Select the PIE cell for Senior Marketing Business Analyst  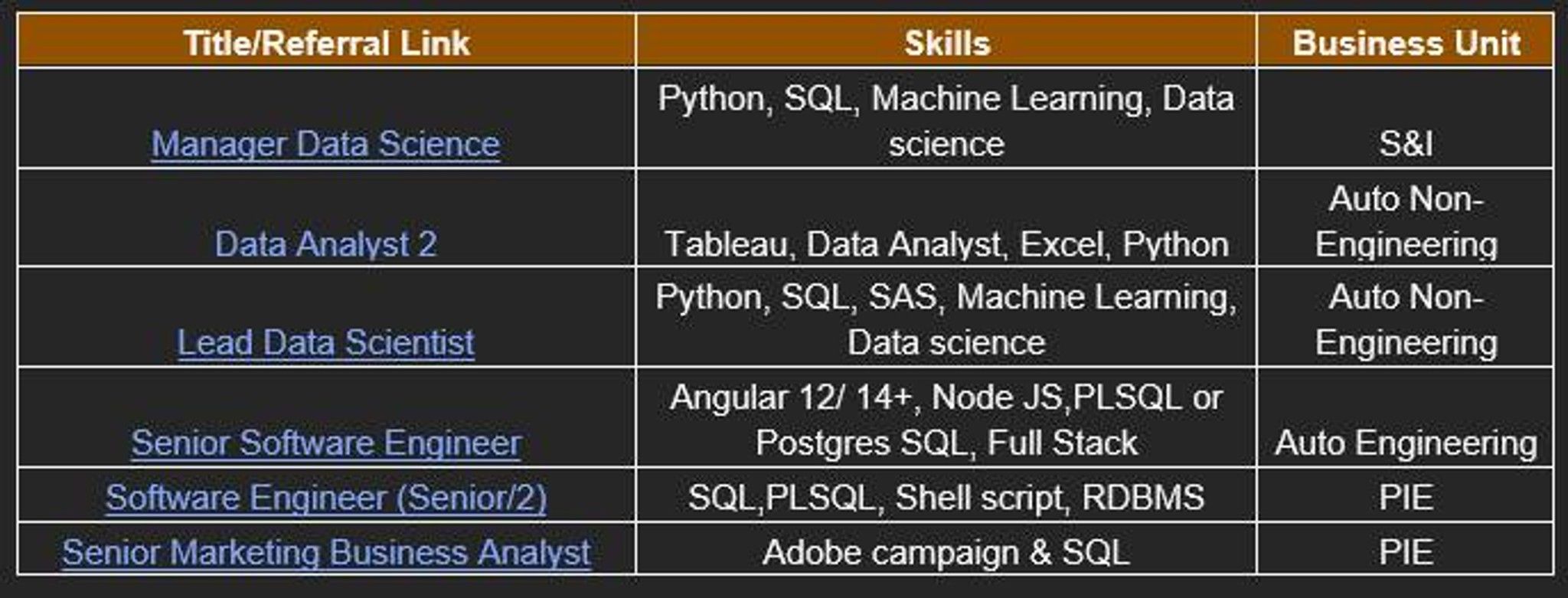click(1406, 552)
